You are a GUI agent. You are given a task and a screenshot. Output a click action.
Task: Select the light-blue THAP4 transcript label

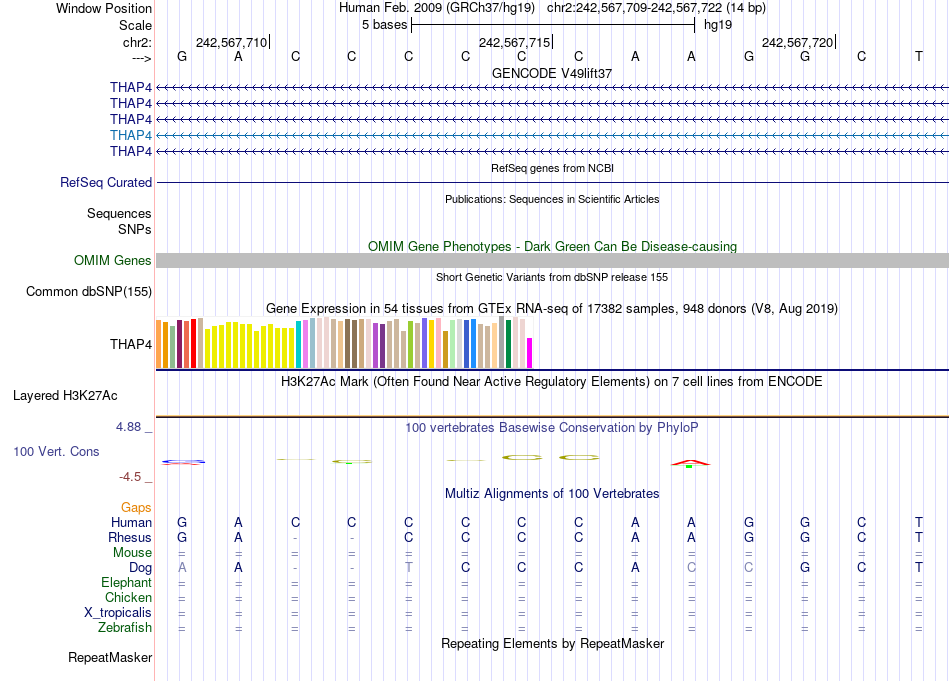[131, 135]
